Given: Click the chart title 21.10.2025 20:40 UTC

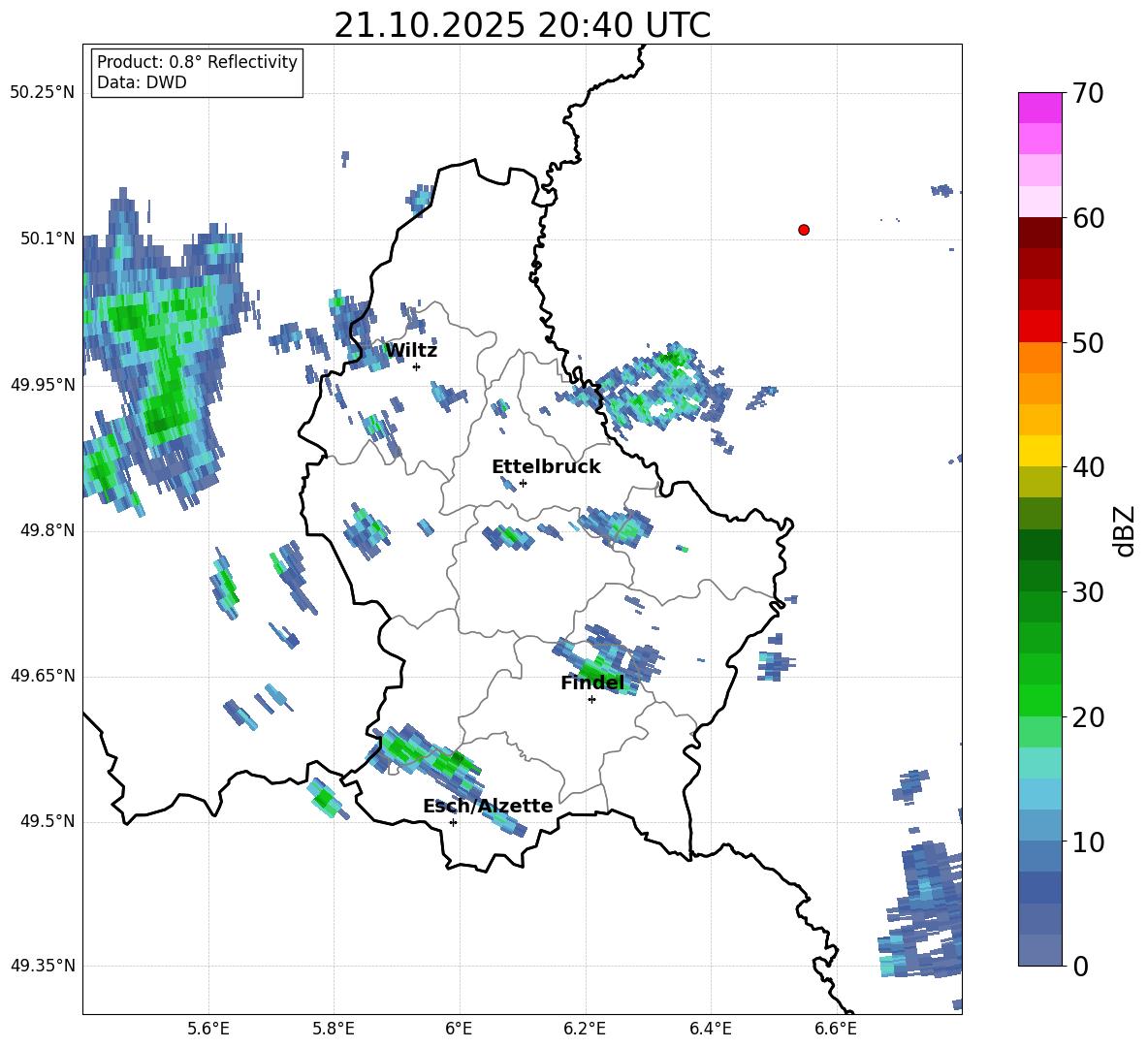Looking at the screenshot, I should click(x=522, y=25).
